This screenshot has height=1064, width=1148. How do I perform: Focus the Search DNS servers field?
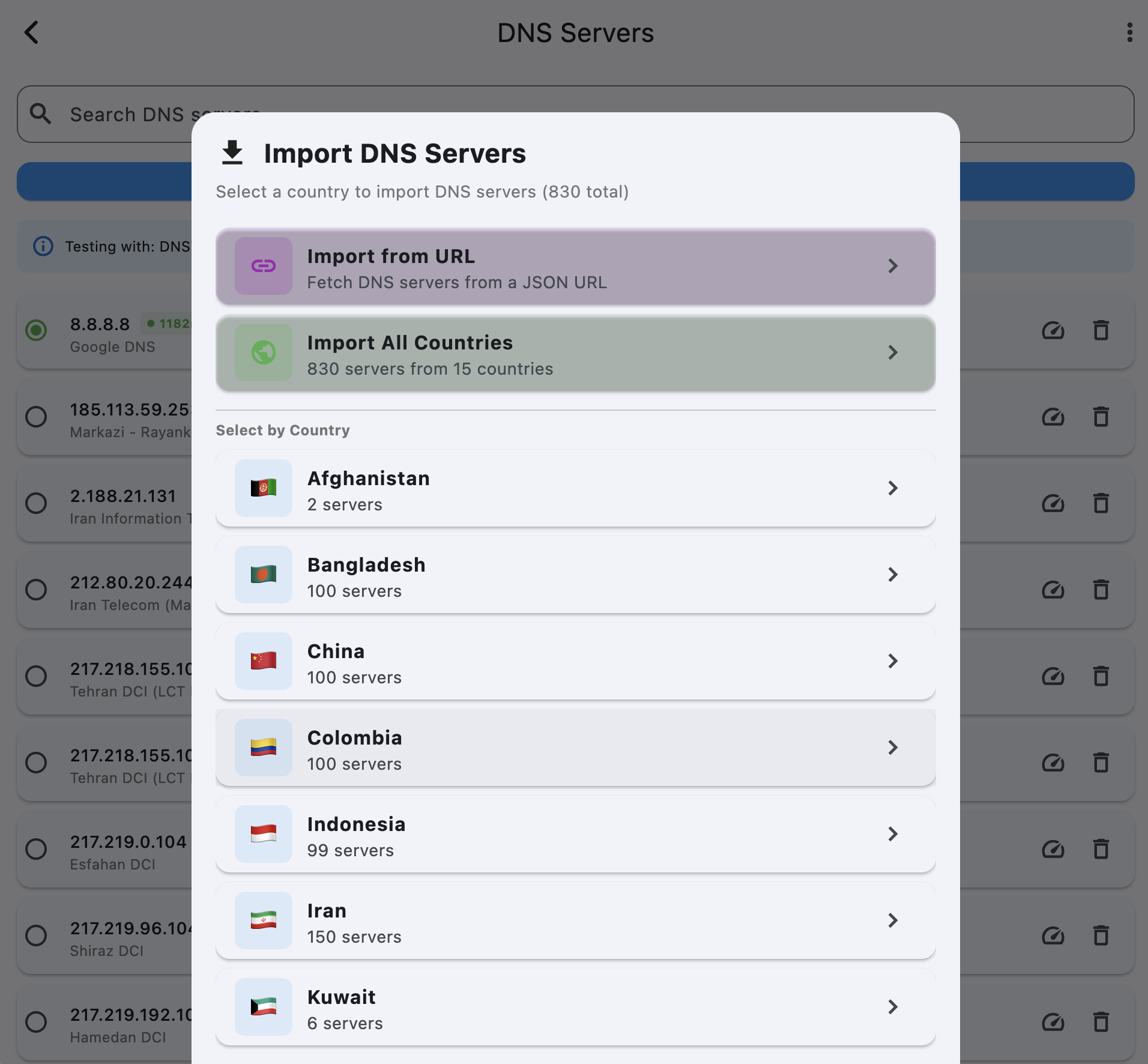point(575,114)
